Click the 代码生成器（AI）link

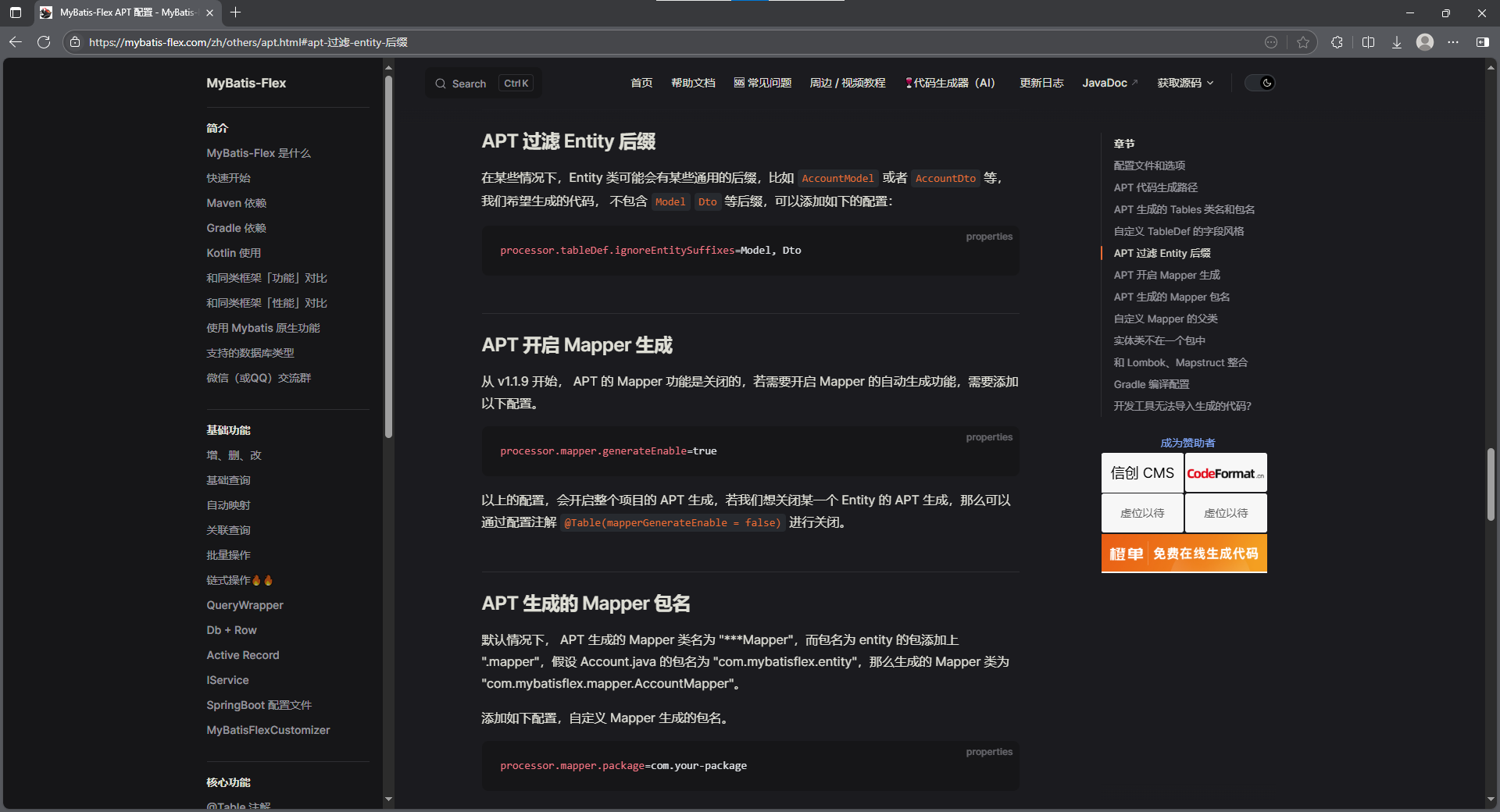tap(951, 83)
